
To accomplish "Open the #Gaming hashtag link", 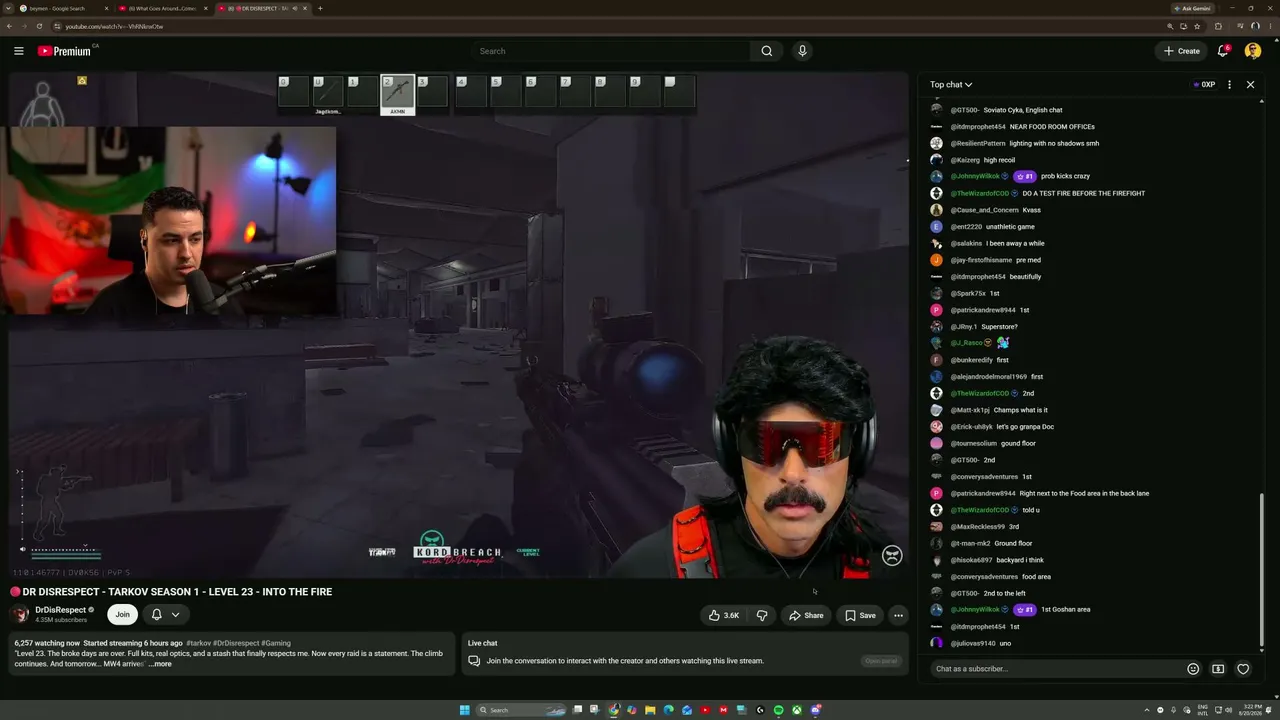I will point(276,643).
